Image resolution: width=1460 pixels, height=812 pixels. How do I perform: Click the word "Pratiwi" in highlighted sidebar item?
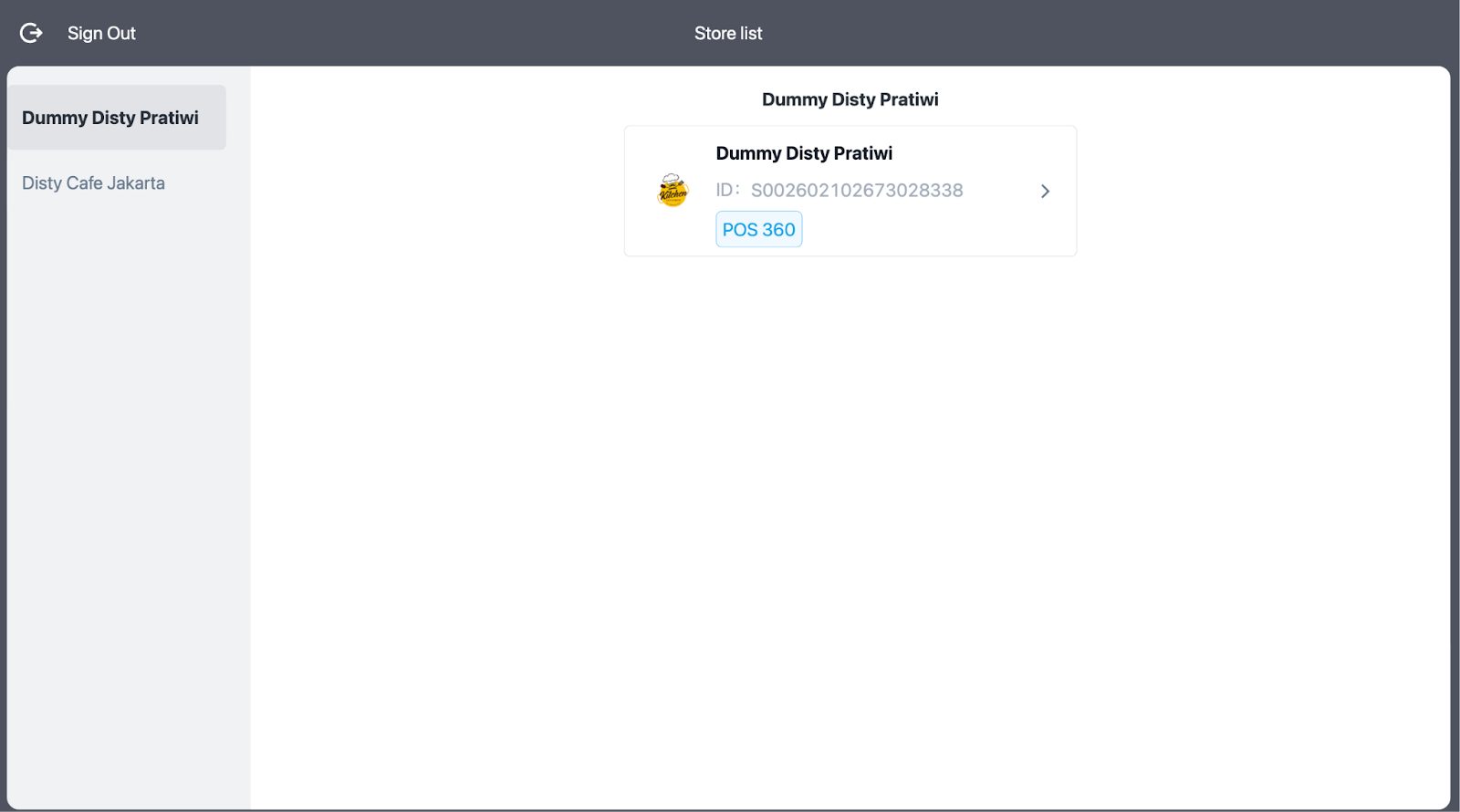pos(169,118)
